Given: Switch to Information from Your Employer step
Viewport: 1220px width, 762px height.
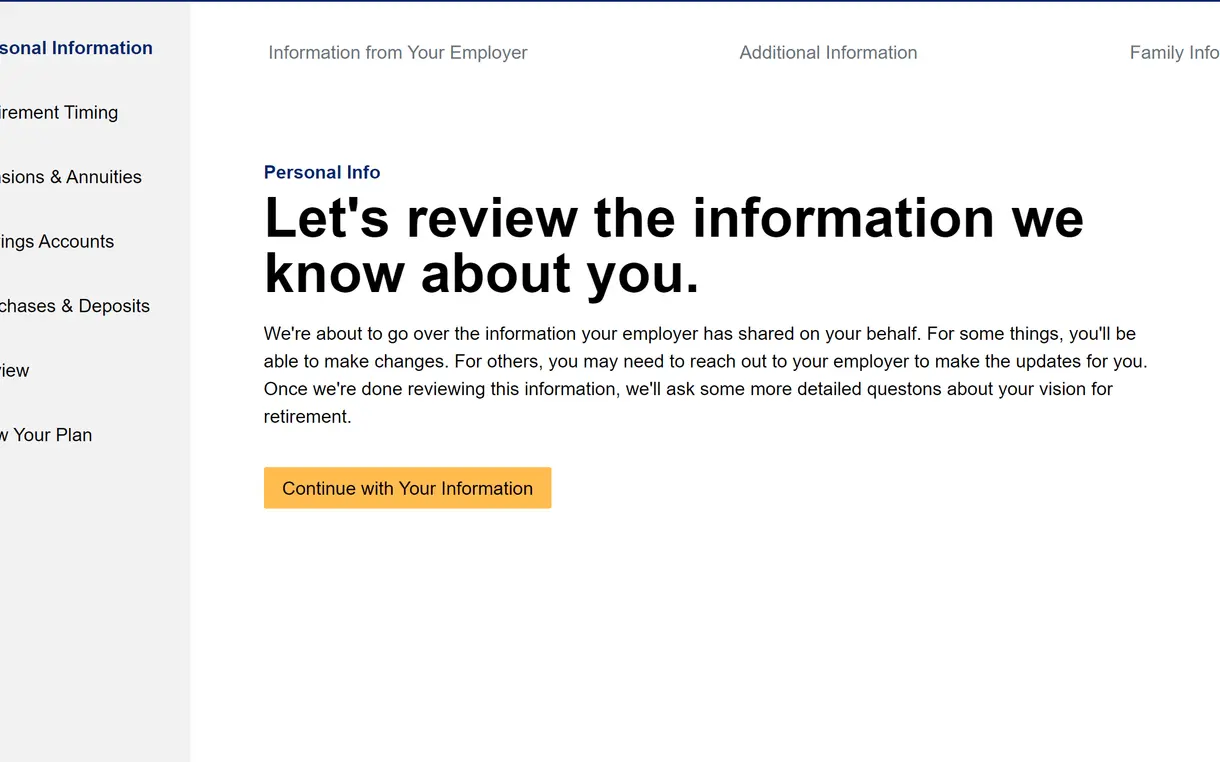Looking at the screenshot, I should coord(398,53).
